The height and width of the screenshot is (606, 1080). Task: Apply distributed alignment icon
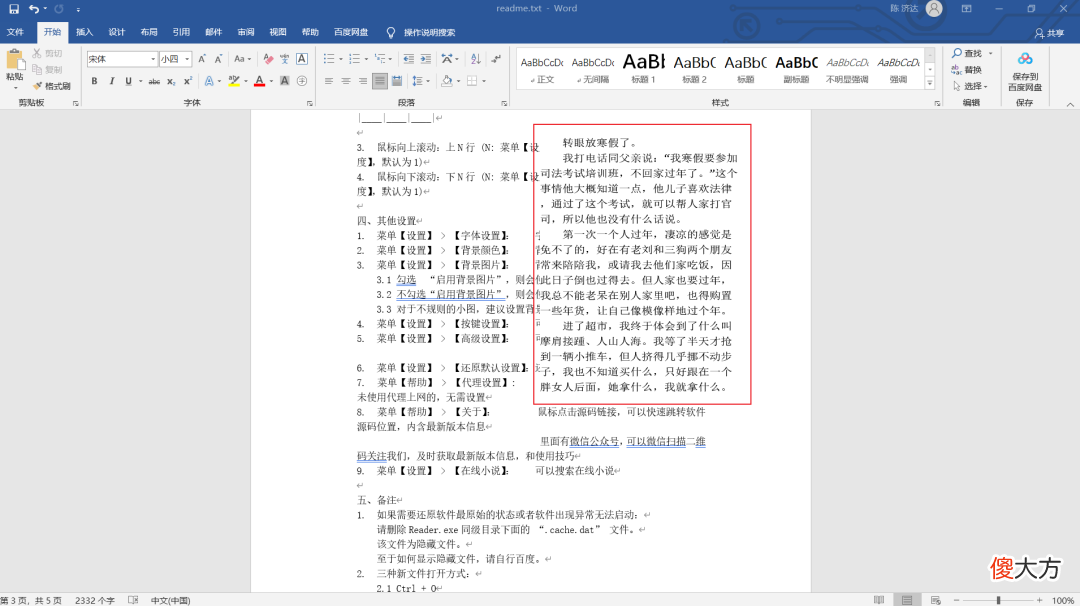(397, 81)
